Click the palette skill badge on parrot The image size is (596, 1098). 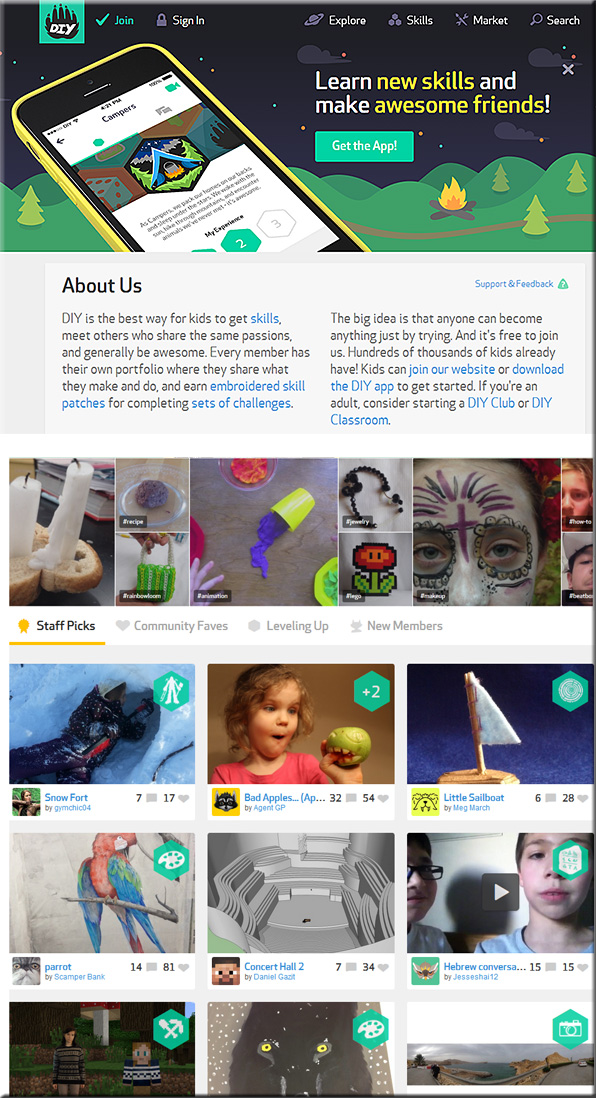tap(171, 861)
